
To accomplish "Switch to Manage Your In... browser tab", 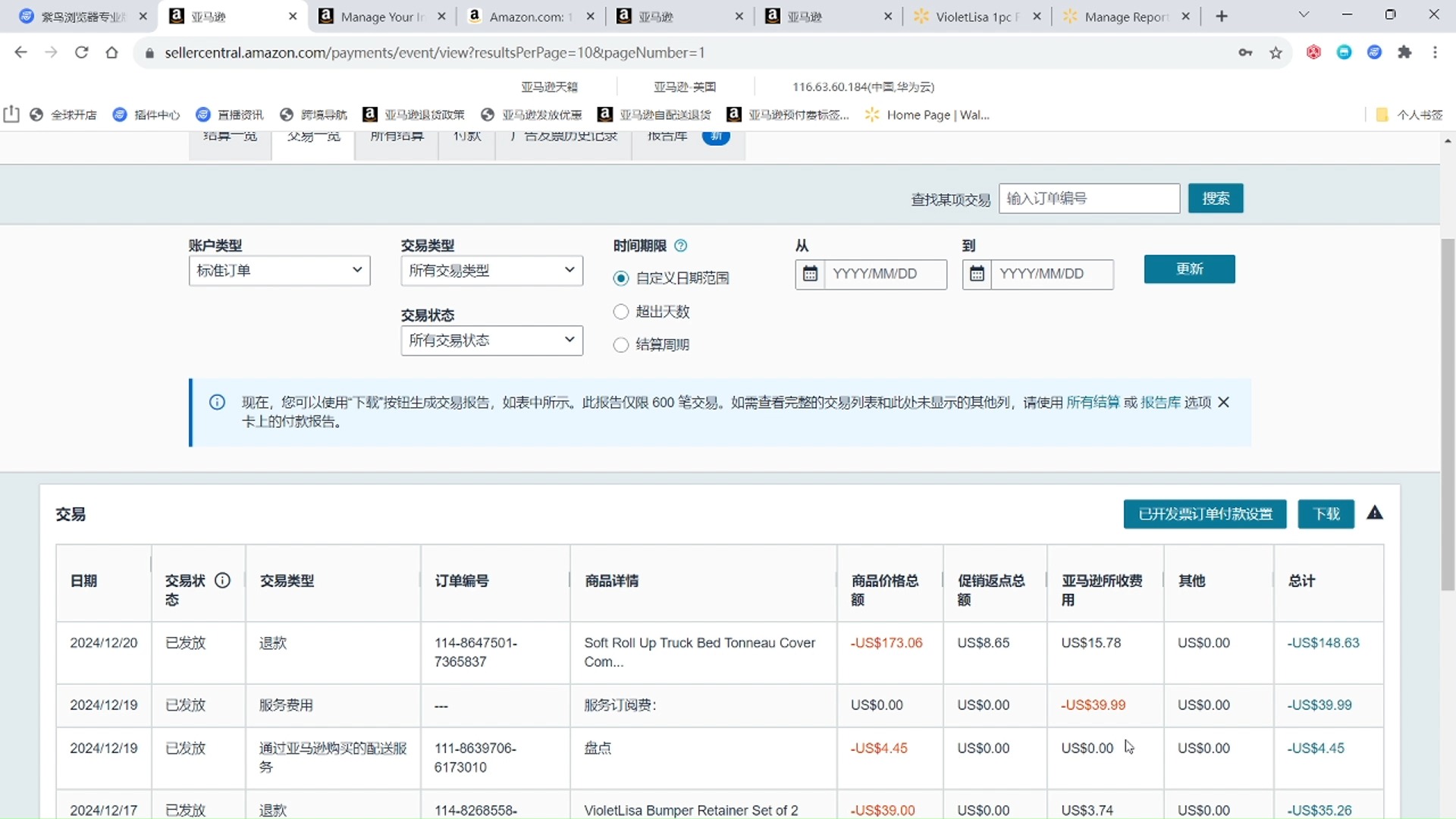I will point(381,16).
